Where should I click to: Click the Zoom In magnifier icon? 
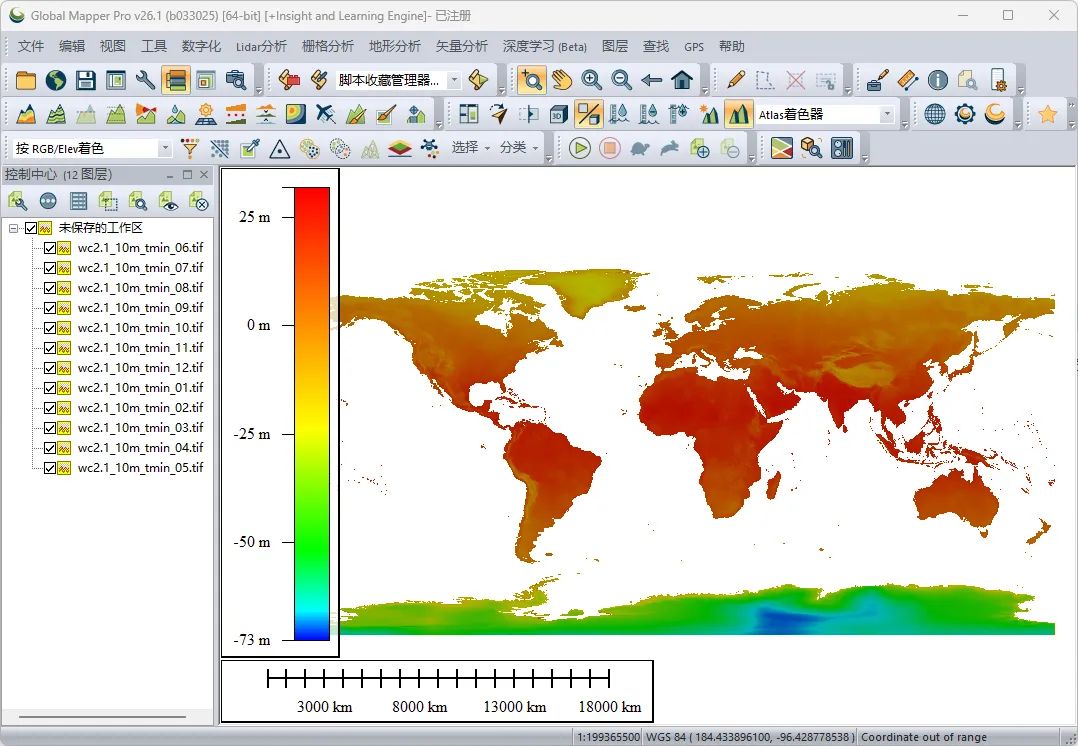point(591,80)
